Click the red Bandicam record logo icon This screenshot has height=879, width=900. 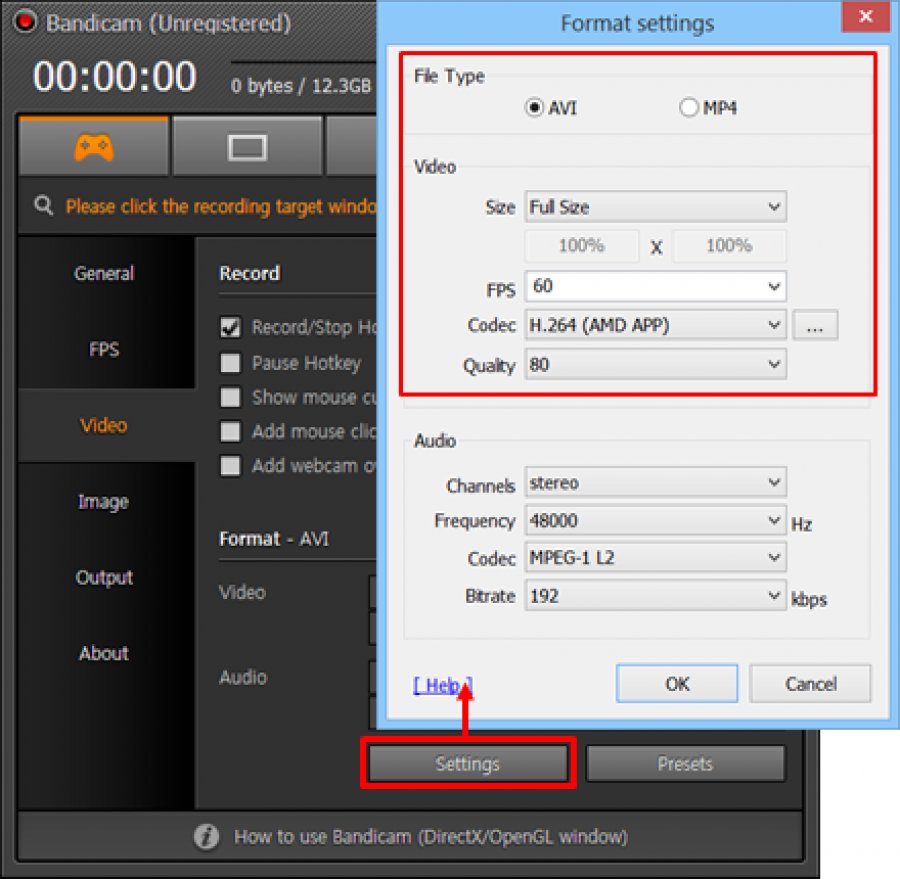25,21
